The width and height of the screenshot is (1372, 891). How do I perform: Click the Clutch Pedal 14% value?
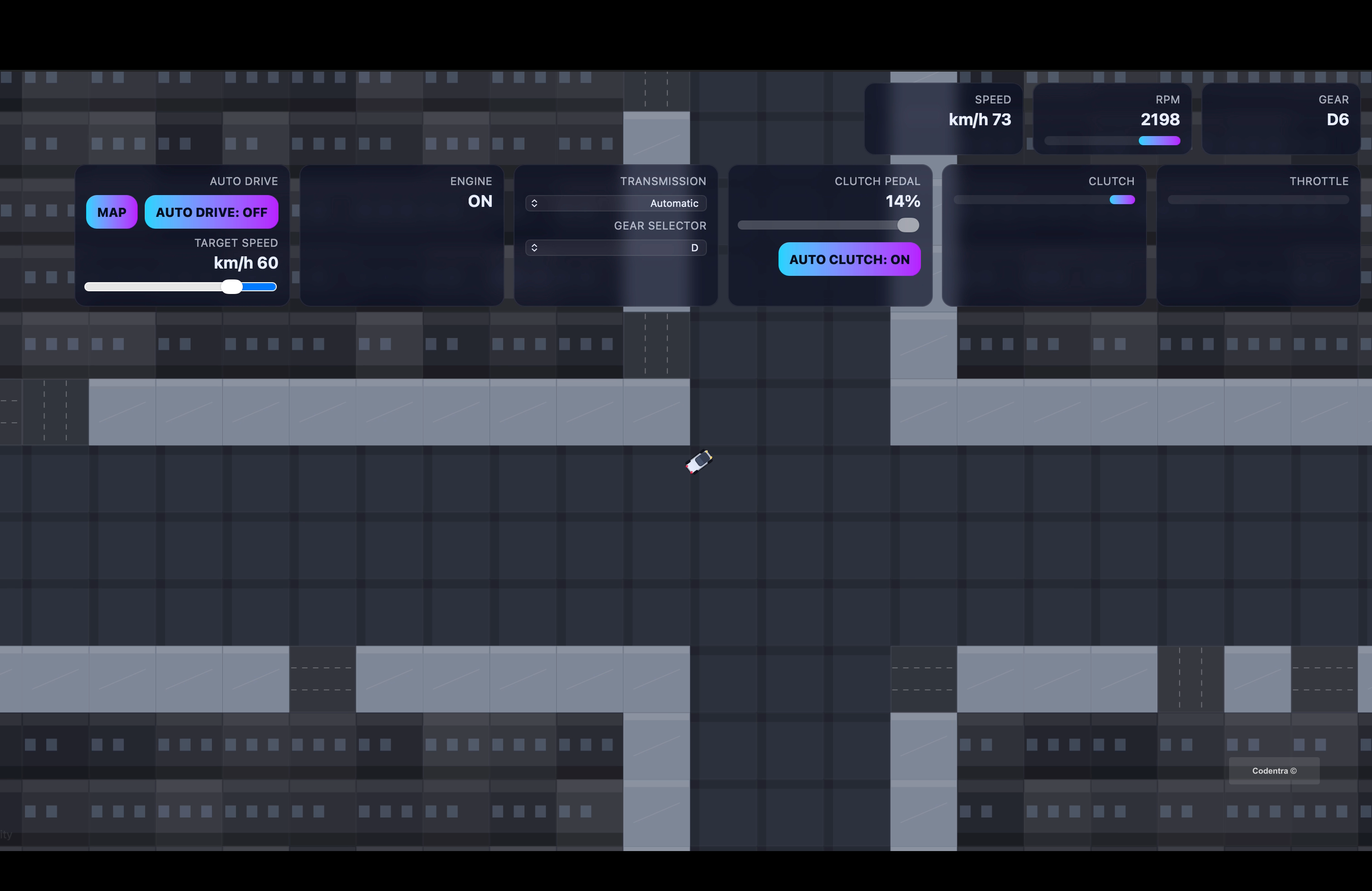[903, 201]
